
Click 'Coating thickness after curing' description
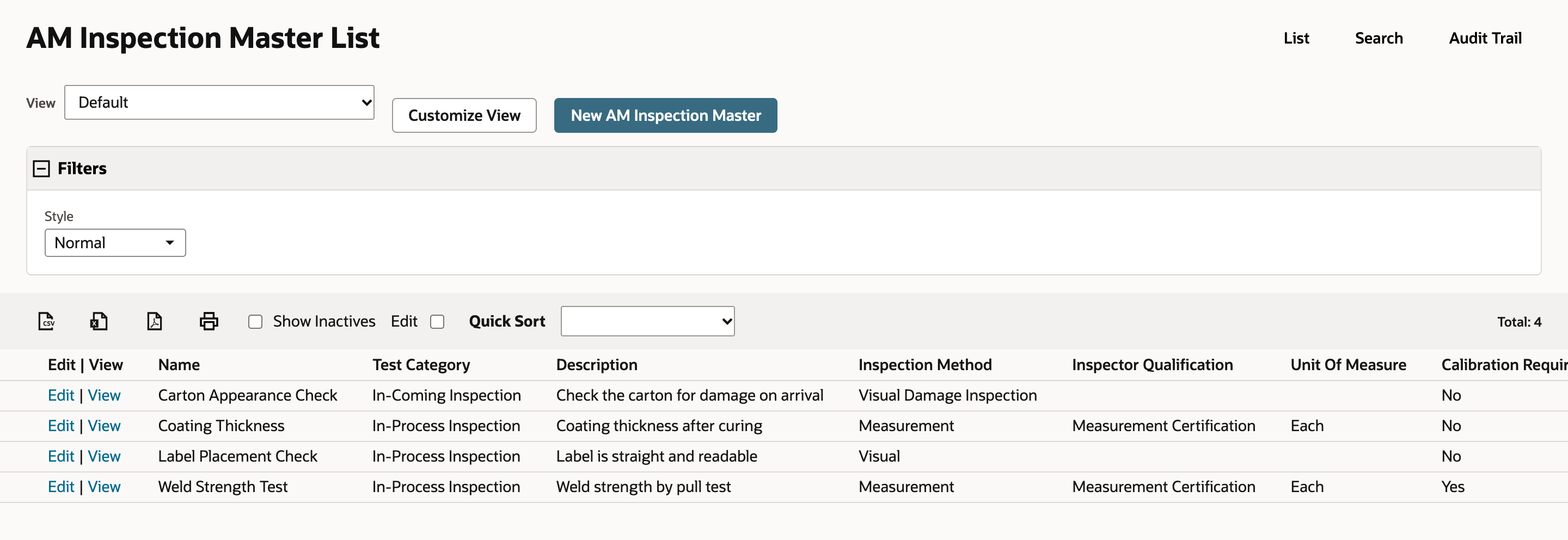[659, 426]
